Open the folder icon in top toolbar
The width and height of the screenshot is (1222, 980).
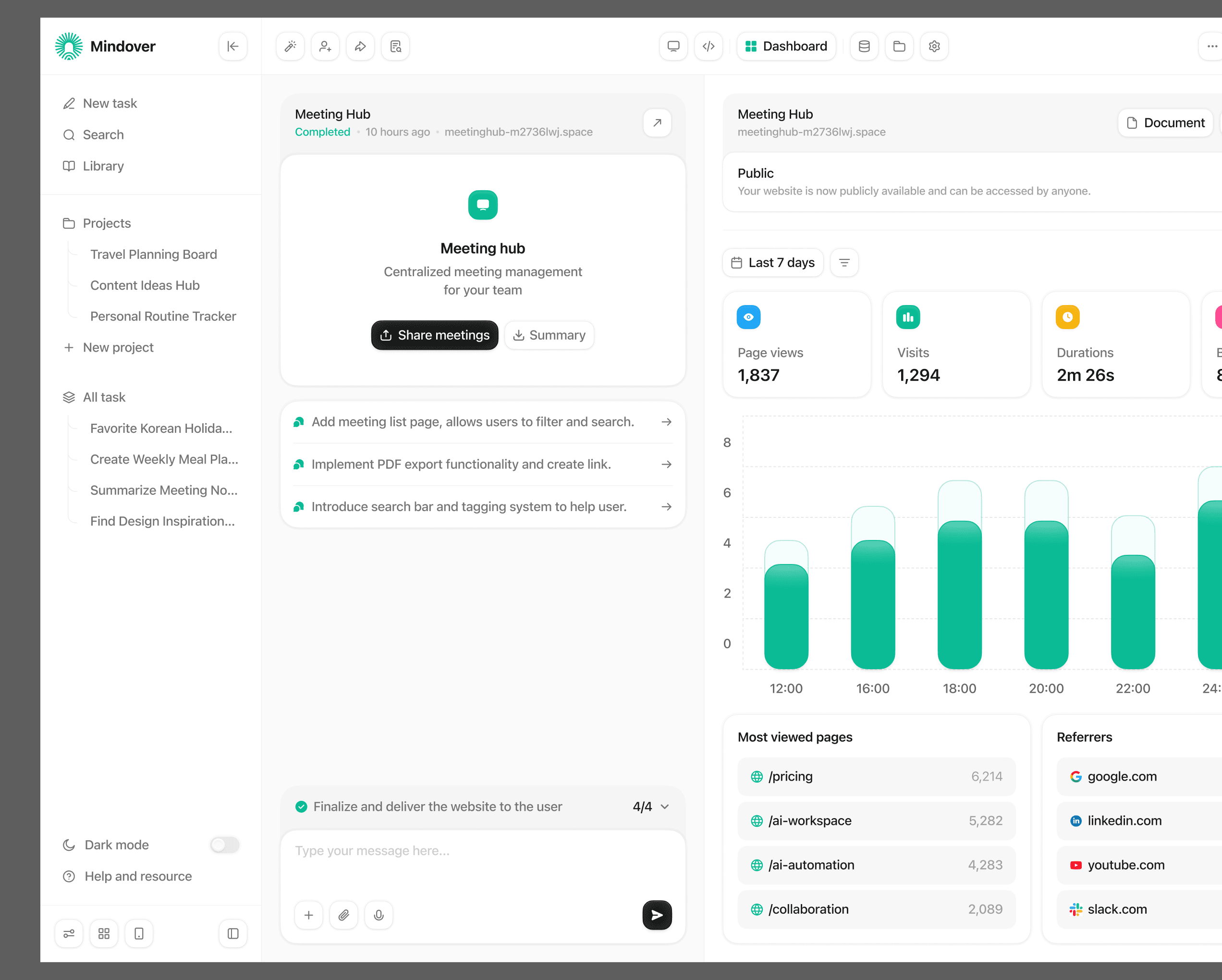coord(900,47)
